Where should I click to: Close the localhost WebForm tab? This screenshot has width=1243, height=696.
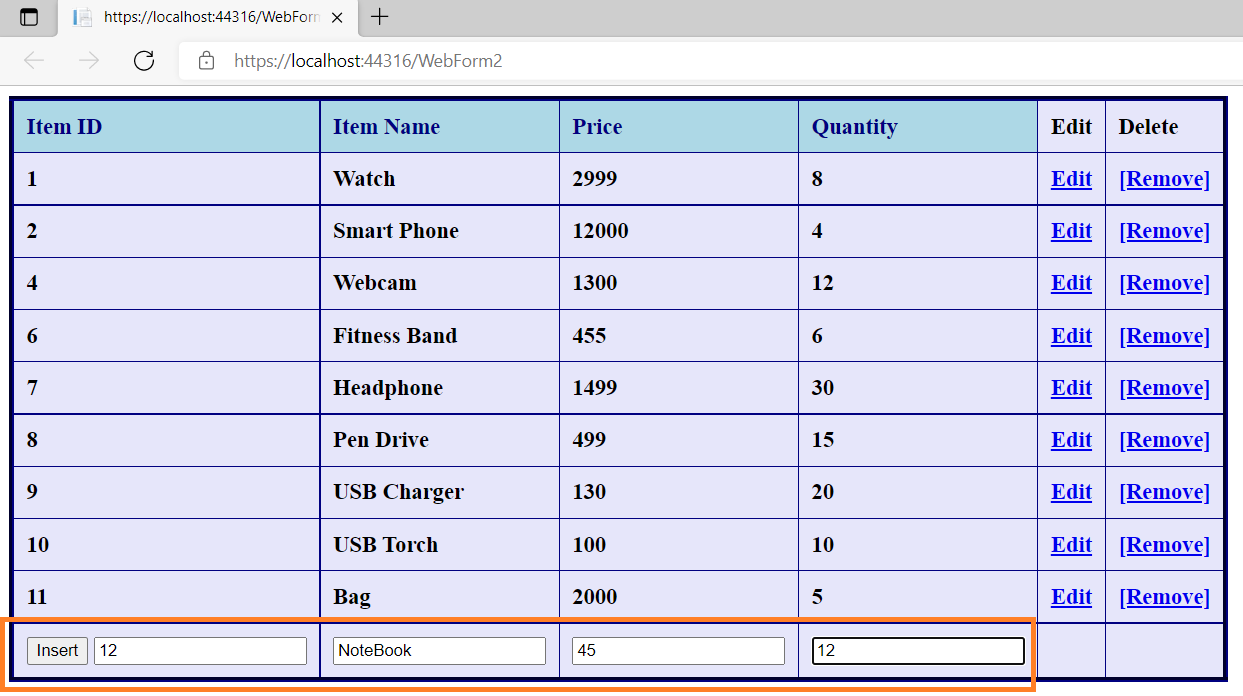(337, 18)
